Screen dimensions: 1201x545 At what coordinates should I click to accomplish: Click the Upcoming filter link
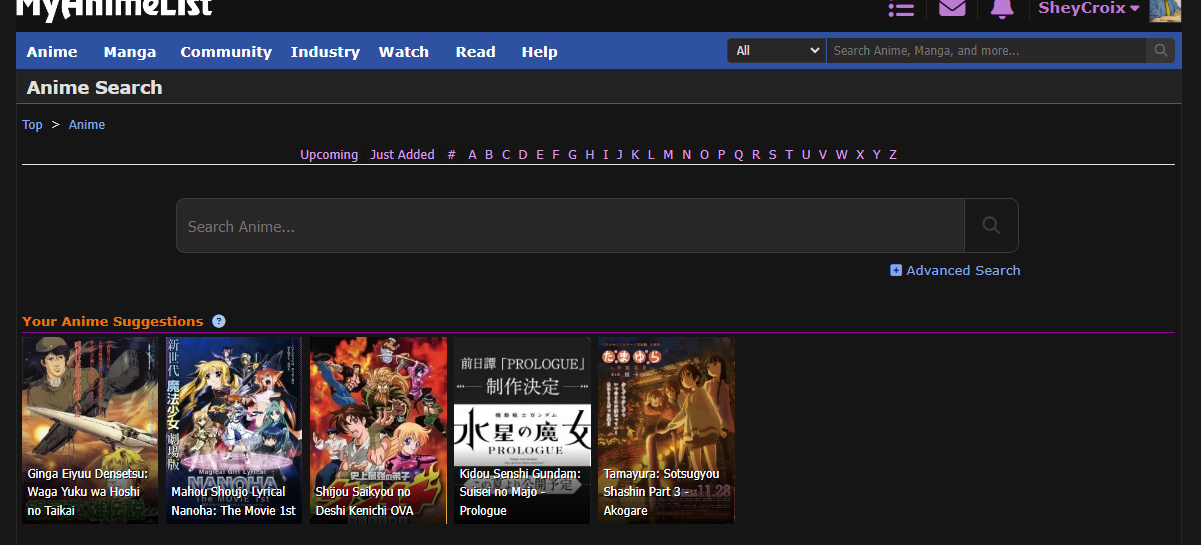point(329,155)
